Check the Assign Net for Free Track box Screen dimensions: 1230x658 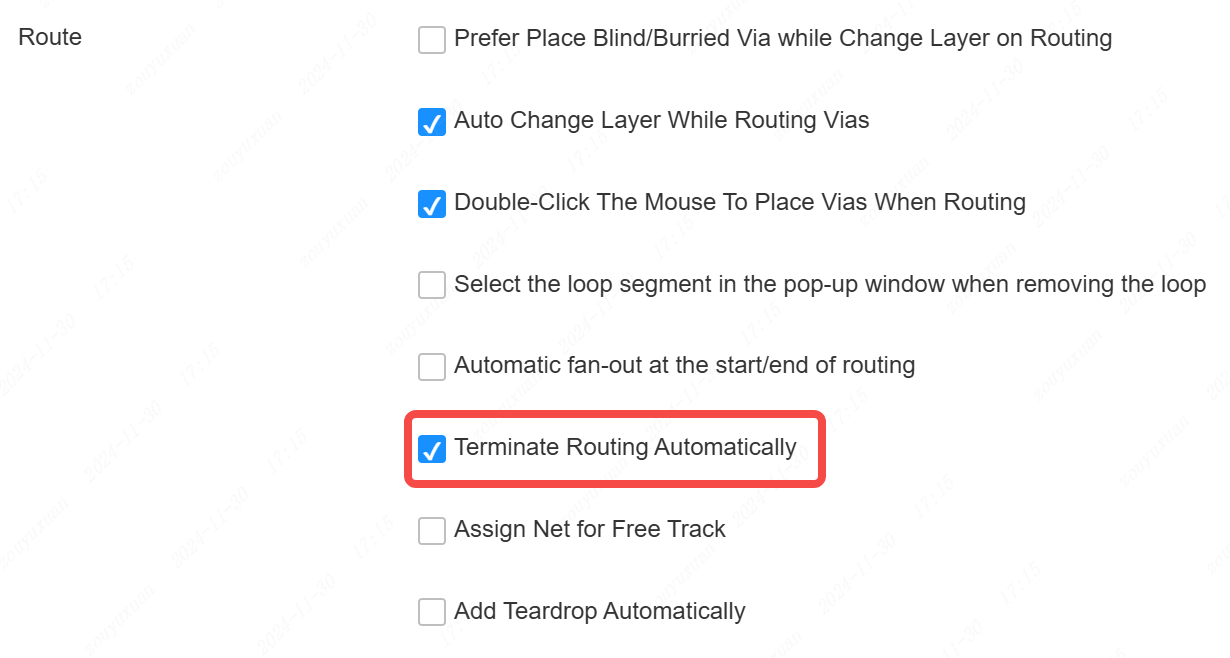click(432, 531)
